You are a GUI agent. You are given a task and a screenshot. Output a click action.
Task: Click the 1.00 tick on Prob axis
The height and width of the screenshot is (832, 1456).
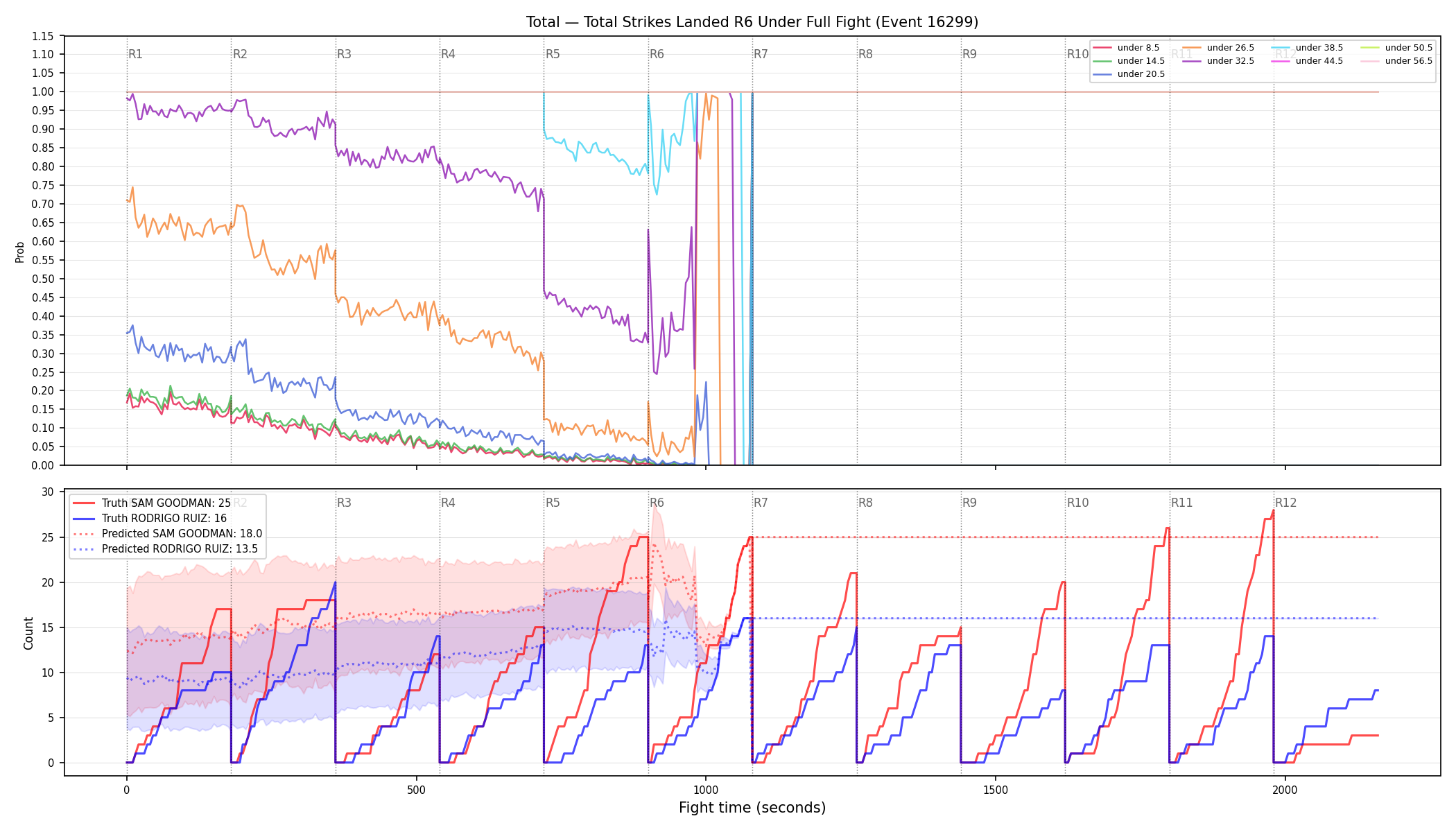pyautogui.click(x=44, y=92)
